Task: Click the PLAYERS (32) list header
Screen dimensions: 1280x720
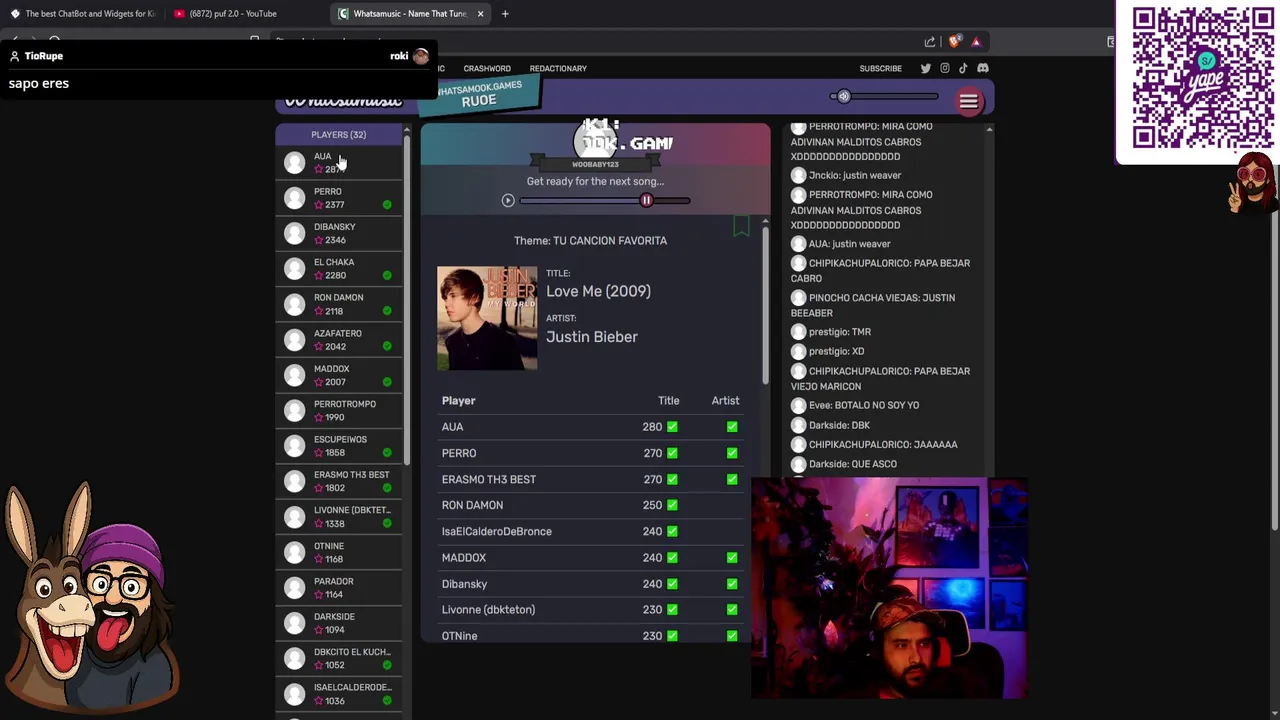Action: (338, 134)
